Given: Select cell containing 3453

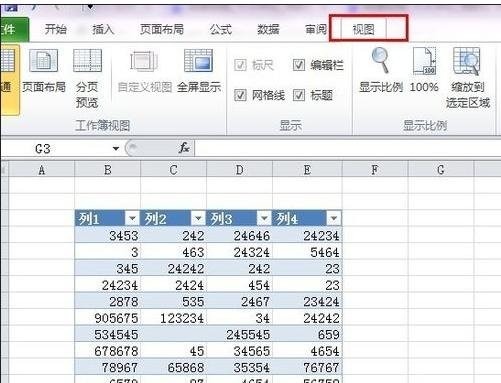Looking at the screenshot, I should point(107,235).
